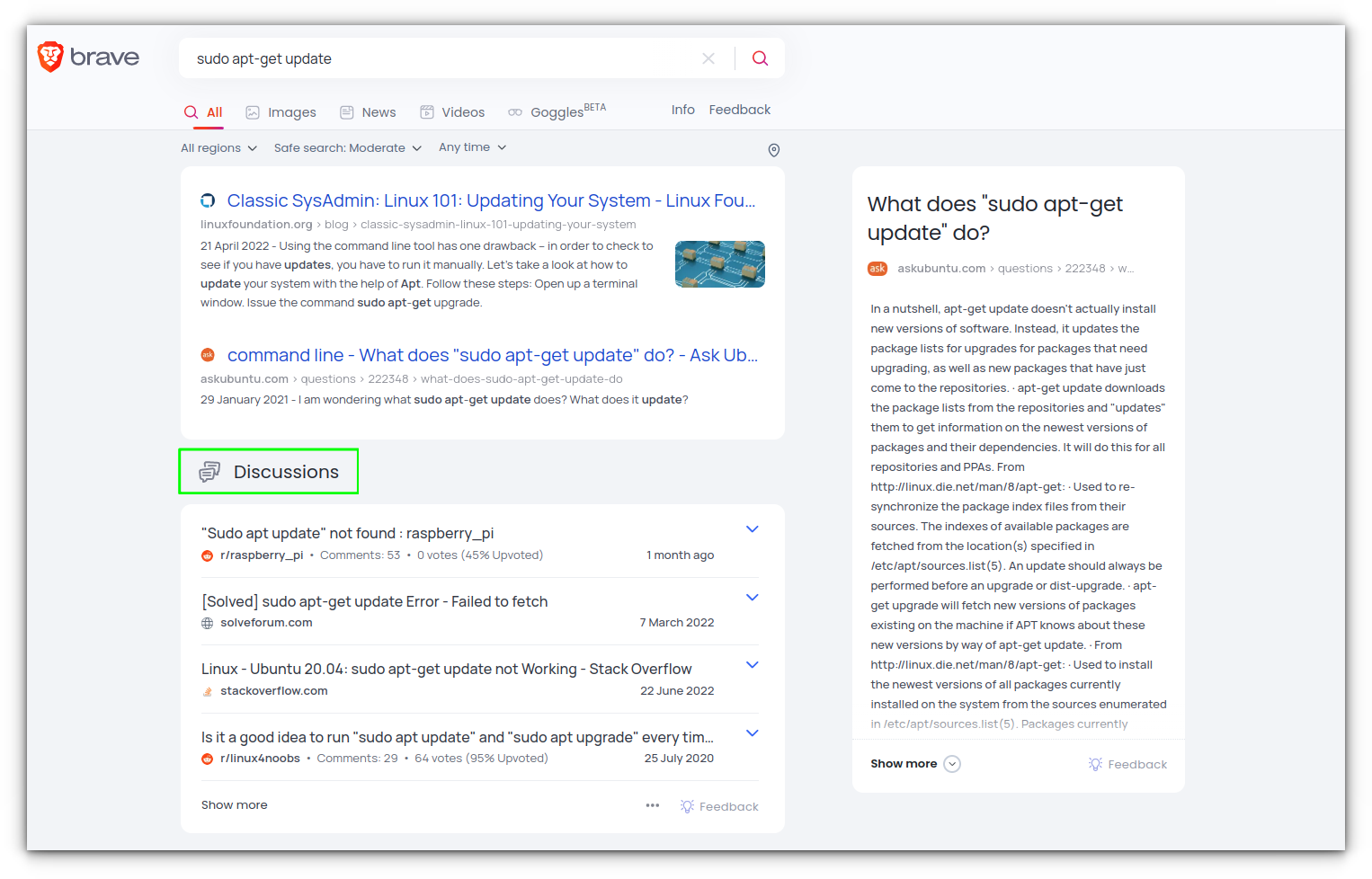Click the News tab newspaper icon
The width and height of the screenshot is (1372, 879).
pos(346,112)
